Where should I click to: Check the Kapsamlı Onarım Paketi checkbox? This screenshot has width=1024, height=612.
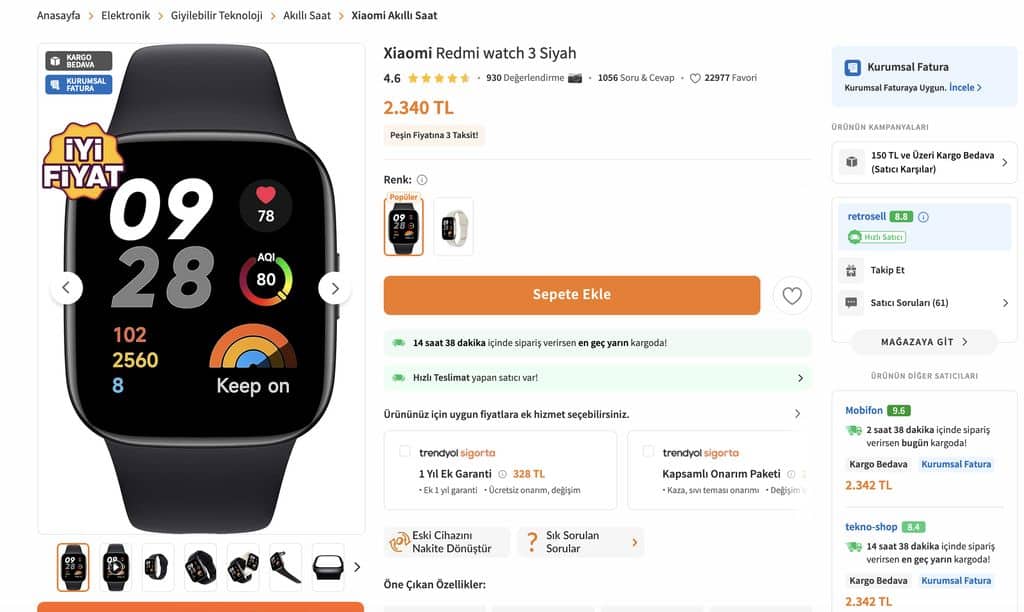(x=648, y=451)
